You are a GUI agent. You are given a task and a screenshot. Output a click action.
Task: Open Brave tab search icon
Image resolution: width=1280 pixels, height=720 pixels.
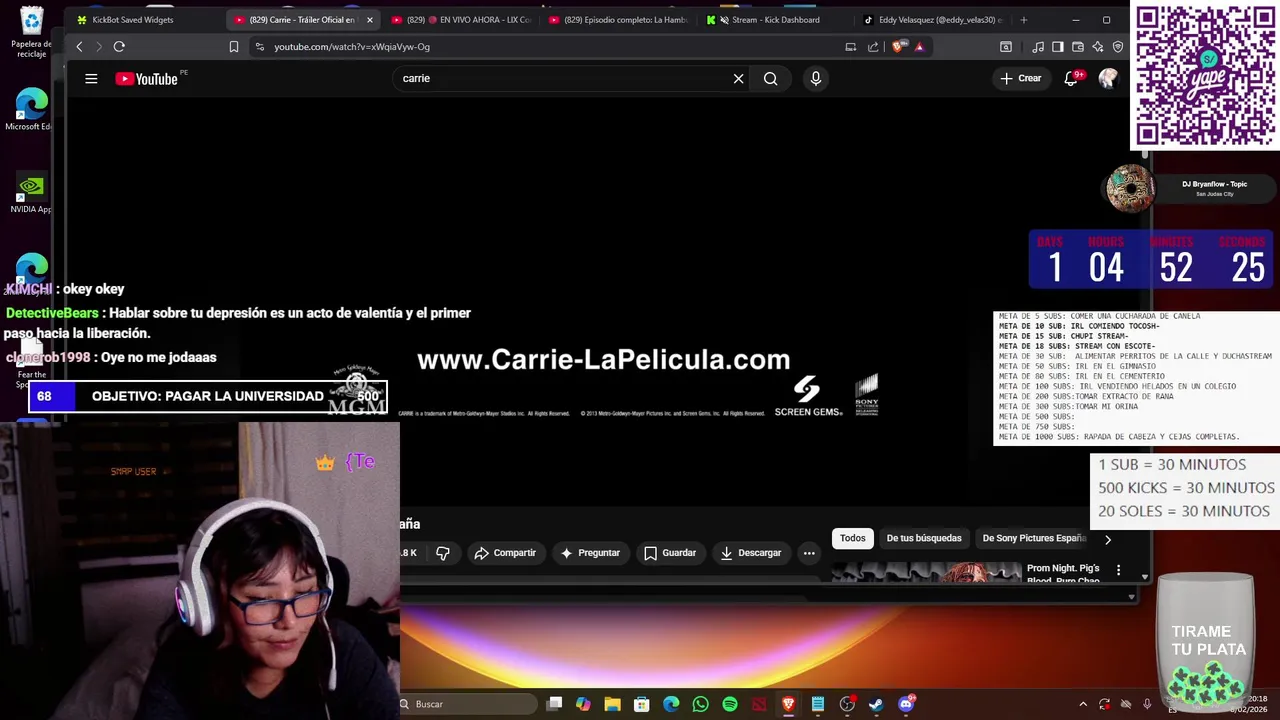pyautogui.click(x=1006, y=47)
